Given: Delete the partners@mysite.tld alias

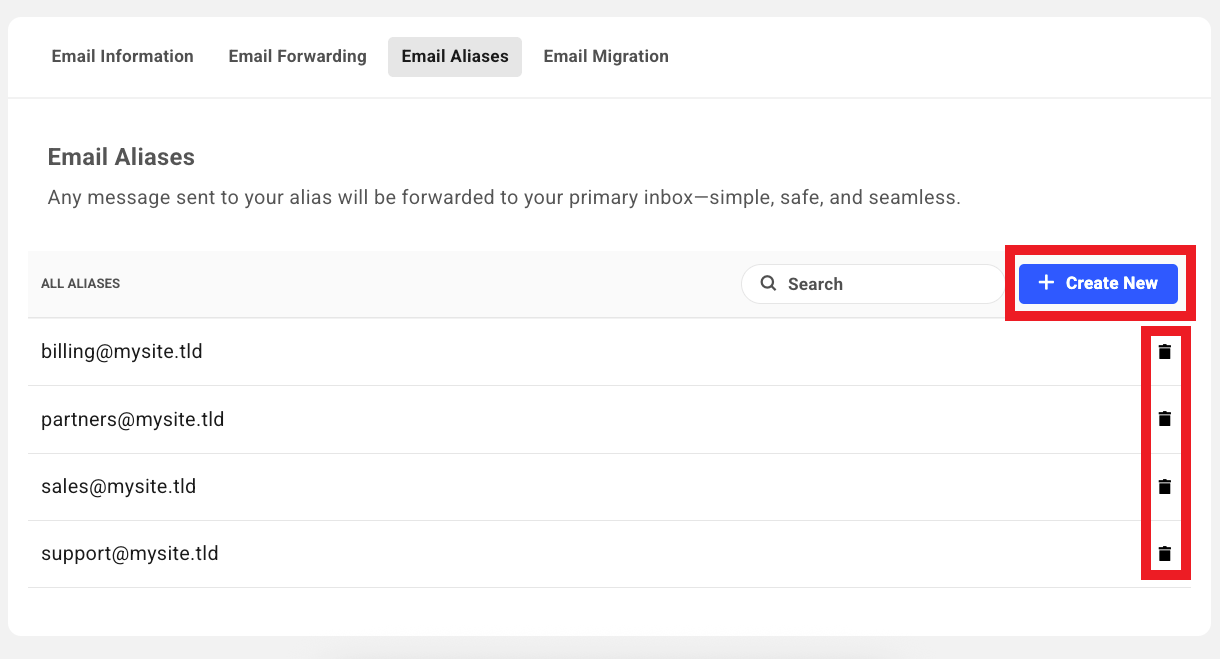Looking at the screenshot, I should (1164, 419).
